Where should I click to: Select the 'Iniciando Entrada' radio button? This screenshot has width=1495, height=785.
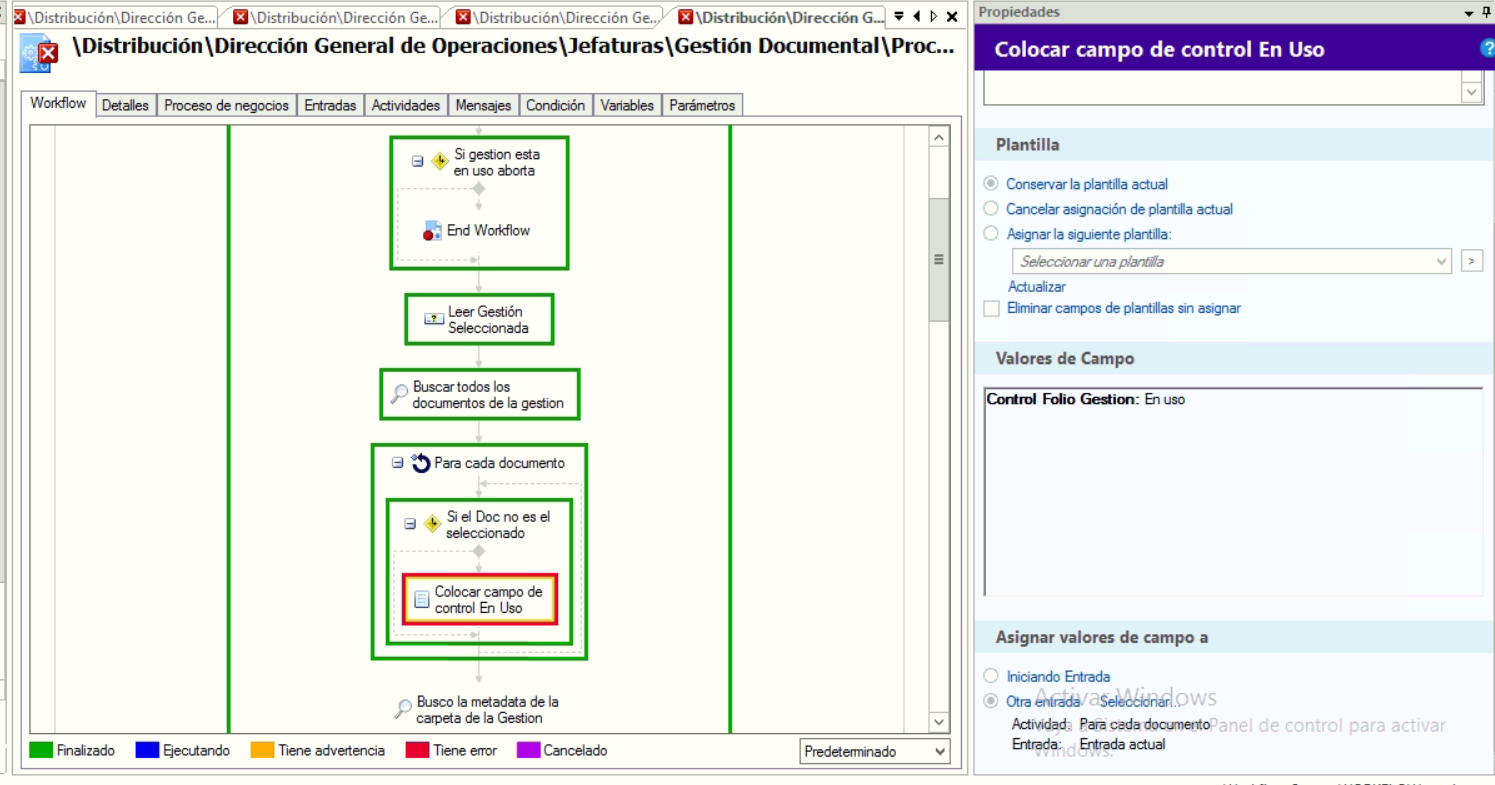[991, 677]
